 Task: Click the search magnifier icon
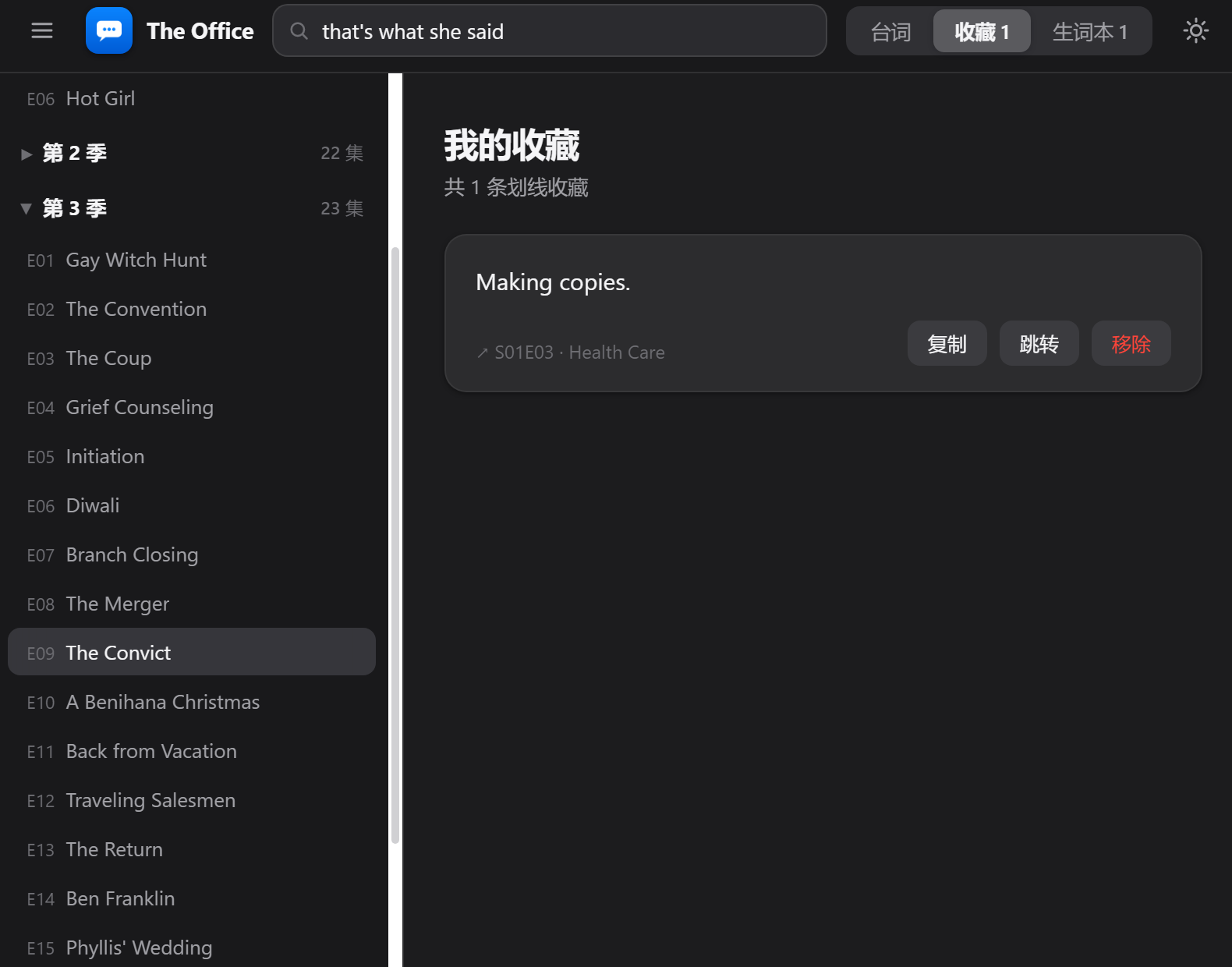[x=299, y=31]
